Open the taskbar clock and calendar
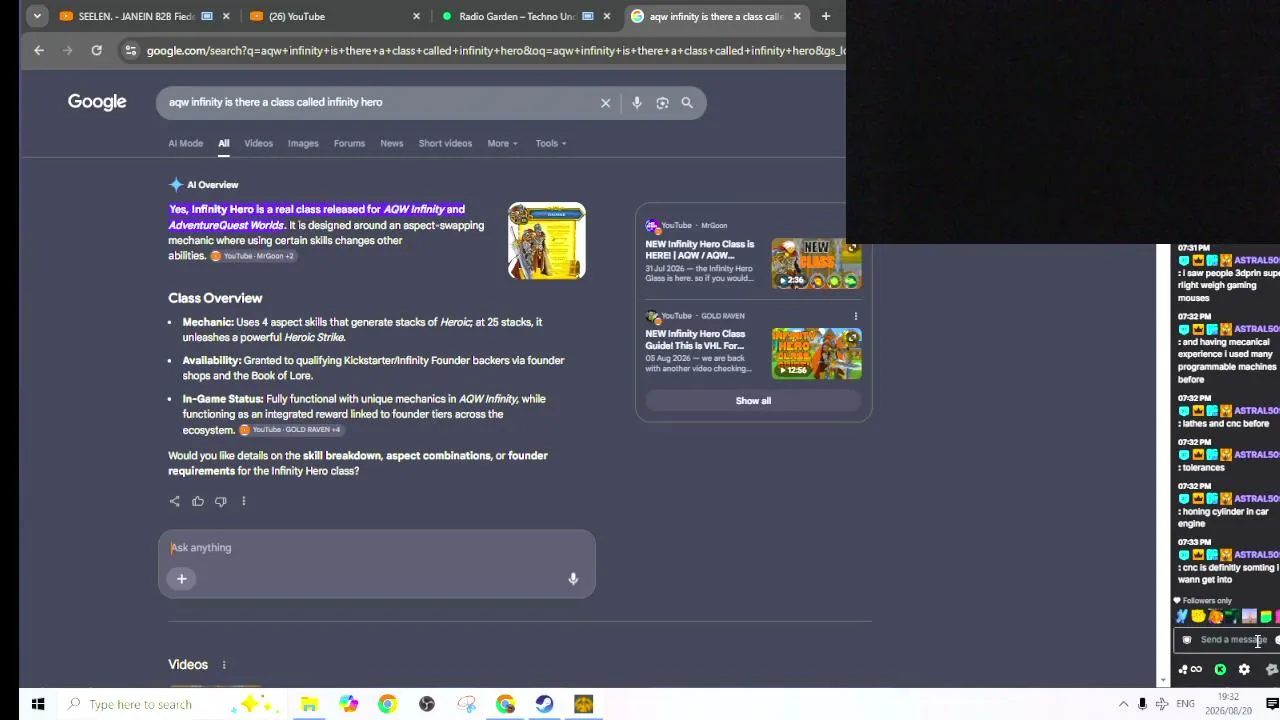1280x720 pixels. pyautogui.click(x=1228, y=704)
